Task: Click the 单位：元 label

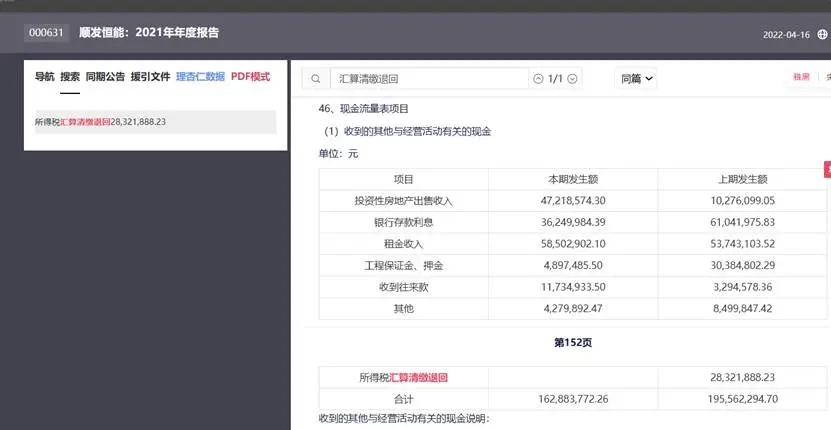Action: click(x=338, y=154)
